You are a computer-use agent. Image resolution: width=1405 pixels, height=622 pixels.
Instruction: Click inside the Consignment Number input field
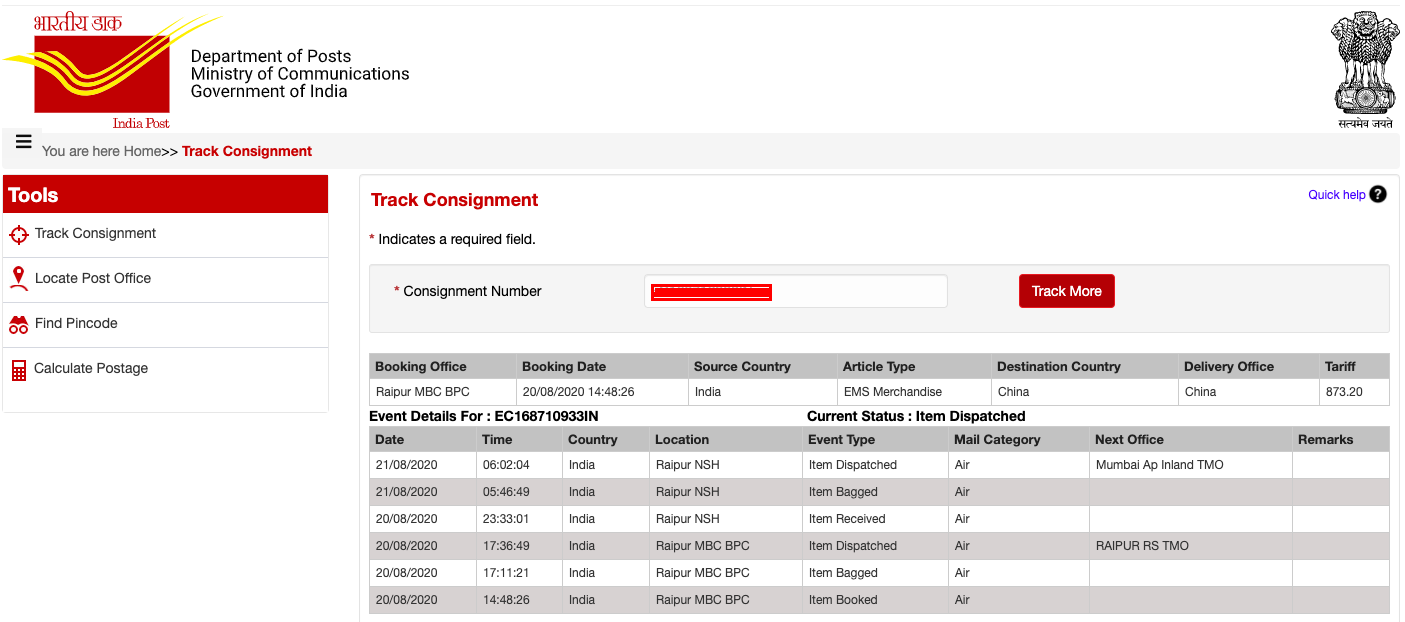(794, 291)
